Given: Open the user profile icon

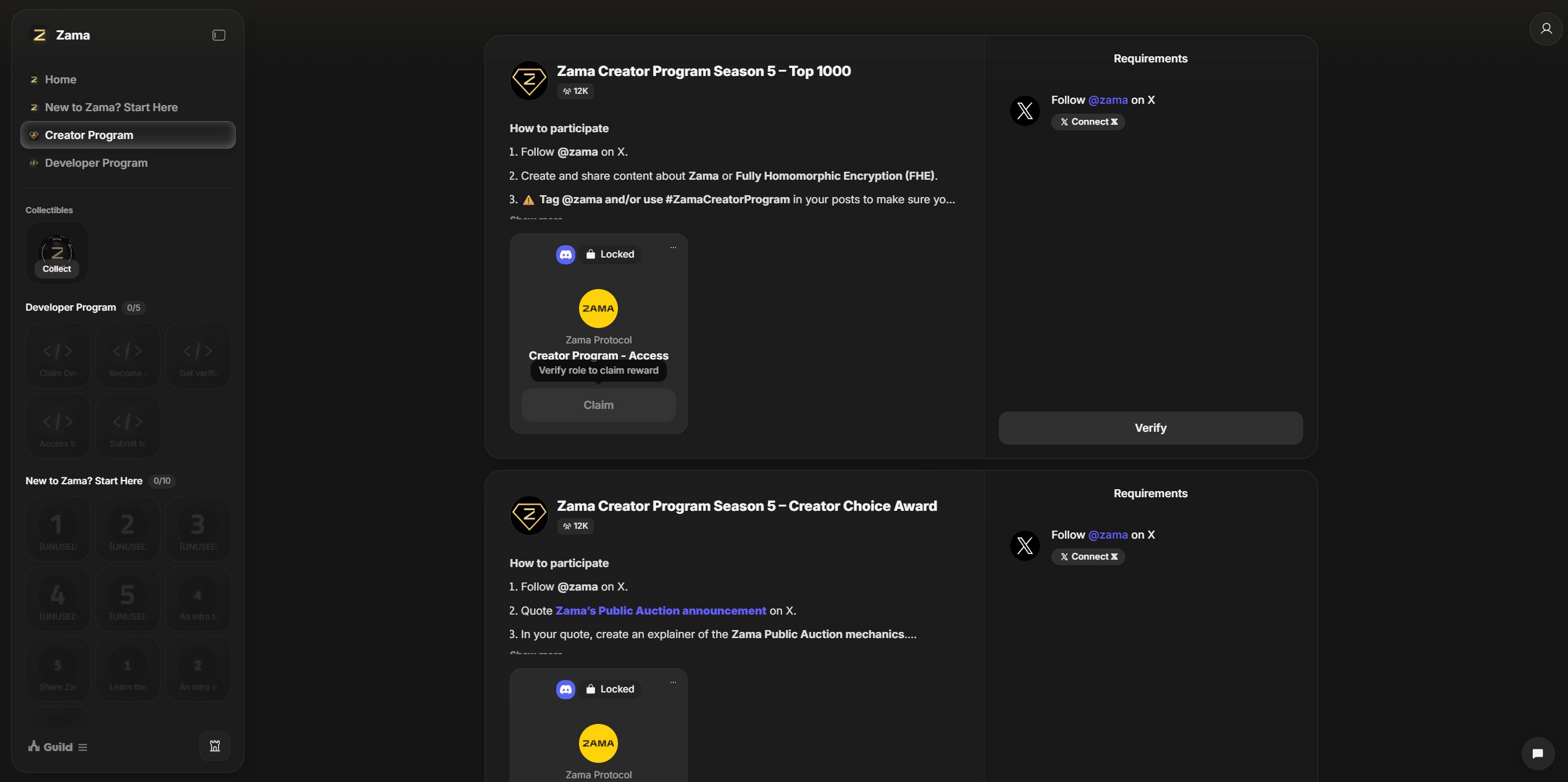Looking at the screenshot, I should (1546, 28).
